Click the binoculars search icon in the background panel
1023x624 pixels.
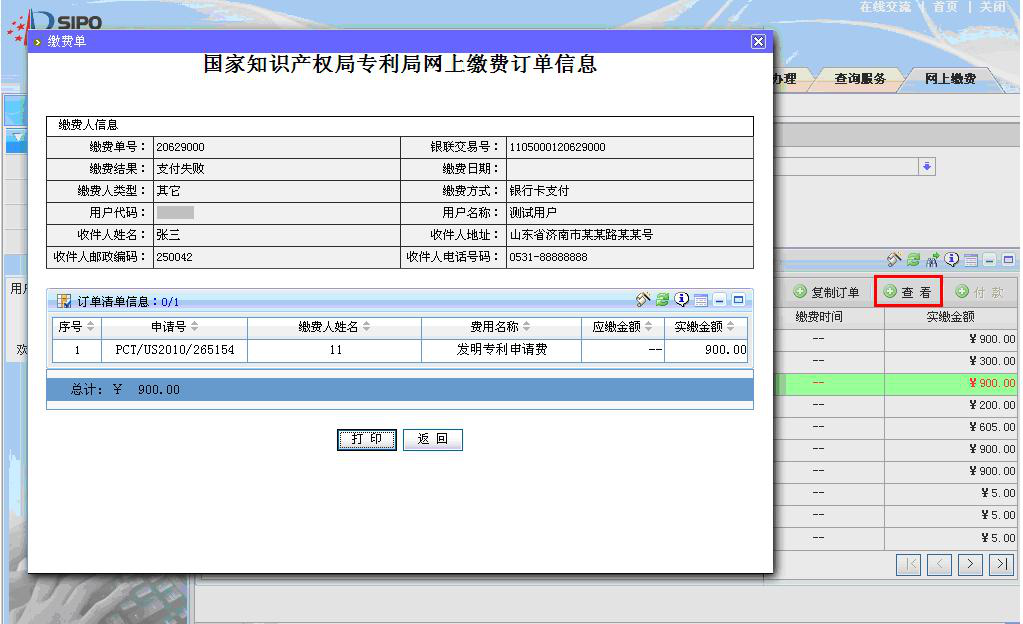click(x=932, y=260)
